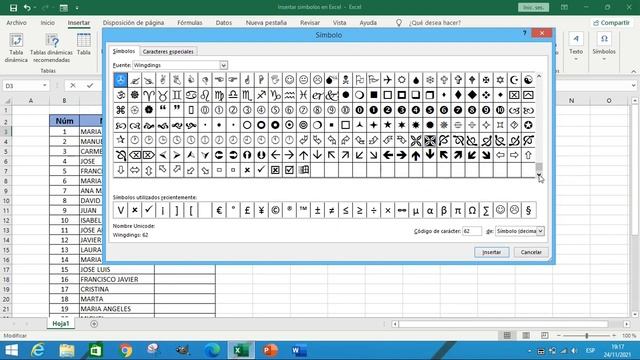This screenshot has width=640, height=360.
Task: Click the Insertar button in the dialog
Action: 491,252
